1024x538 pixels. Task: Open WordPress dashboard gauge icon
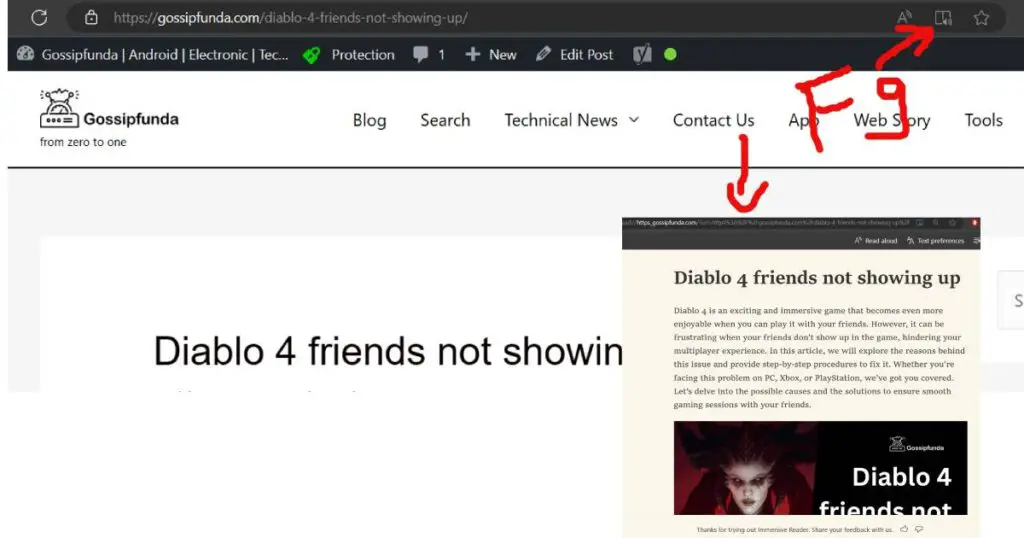(25, 54)
